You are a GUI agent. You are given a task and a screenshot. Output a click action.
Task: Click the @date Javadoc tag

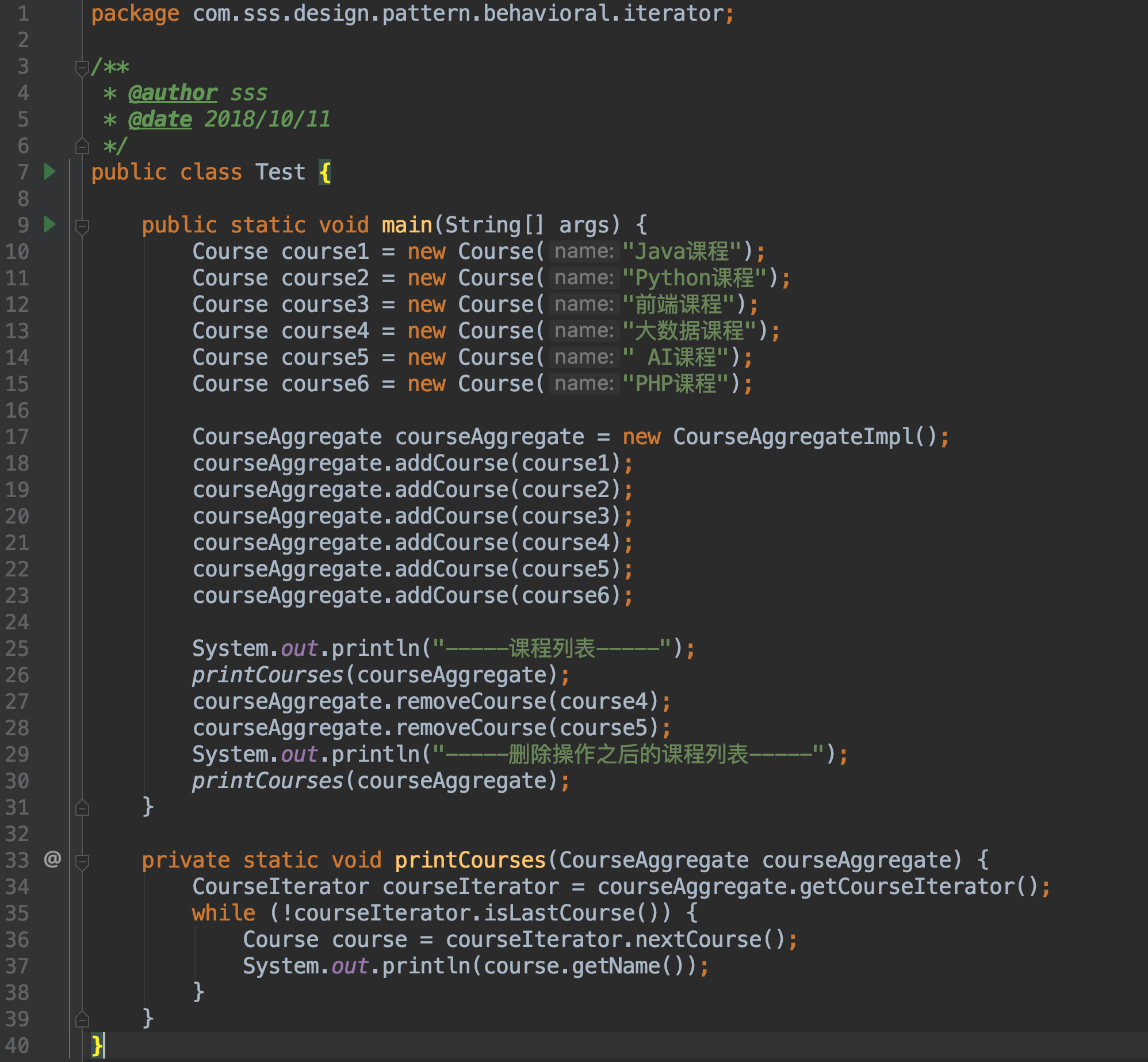click(x=160, y=120)
